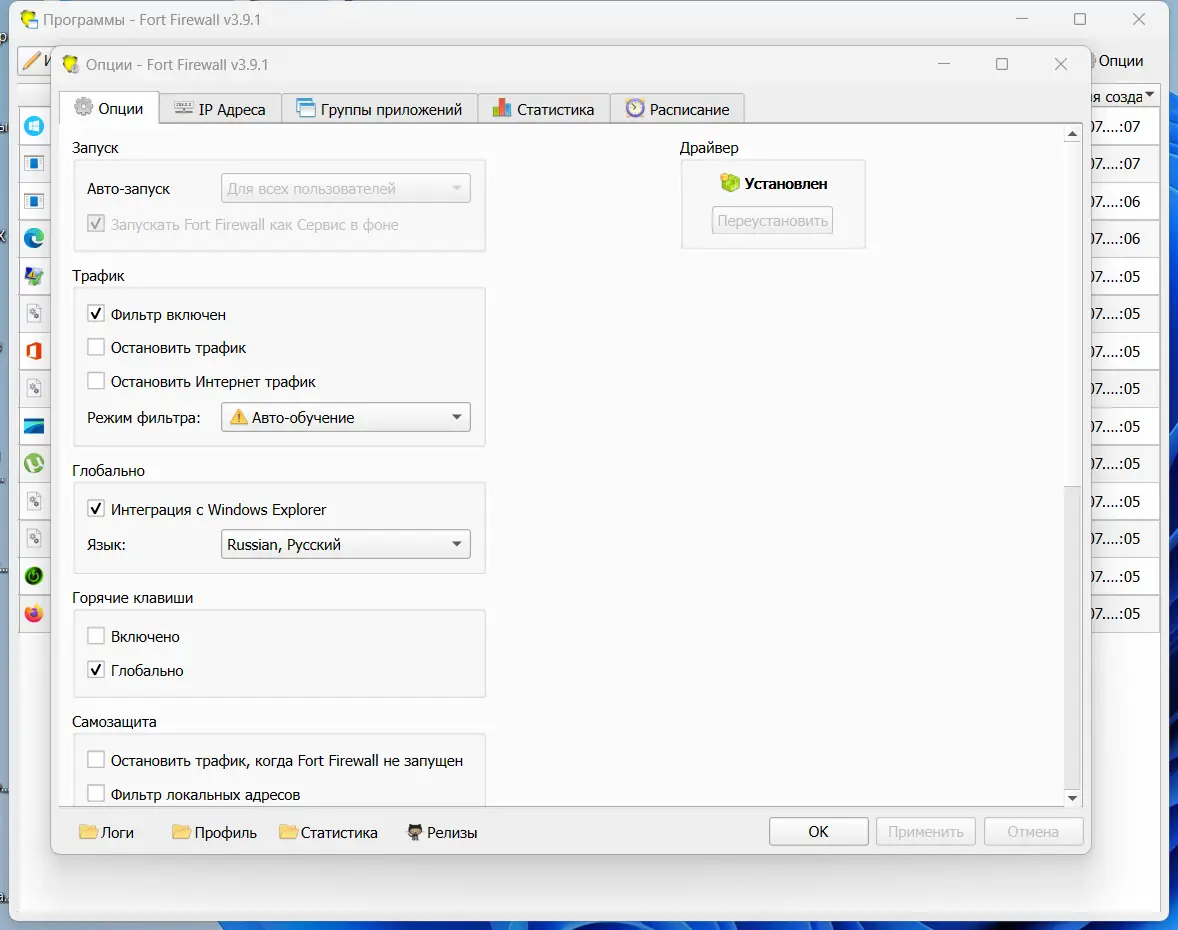Switch to the Группы приложений tab

coord(379,109)
